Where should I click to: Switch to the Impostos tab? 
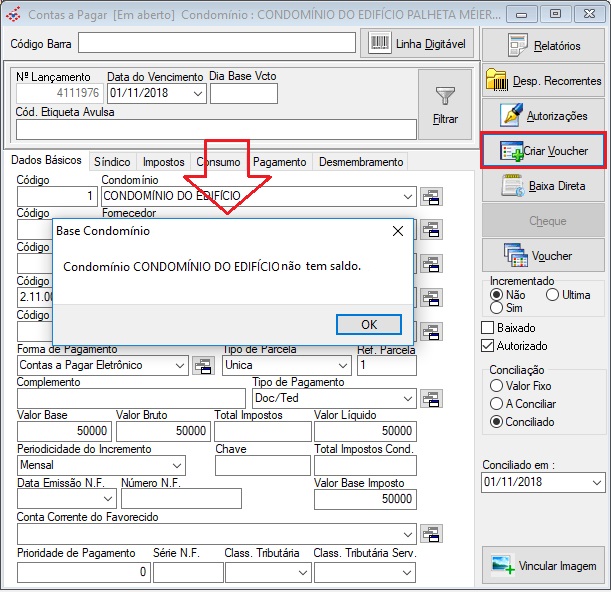pos(163,161)
